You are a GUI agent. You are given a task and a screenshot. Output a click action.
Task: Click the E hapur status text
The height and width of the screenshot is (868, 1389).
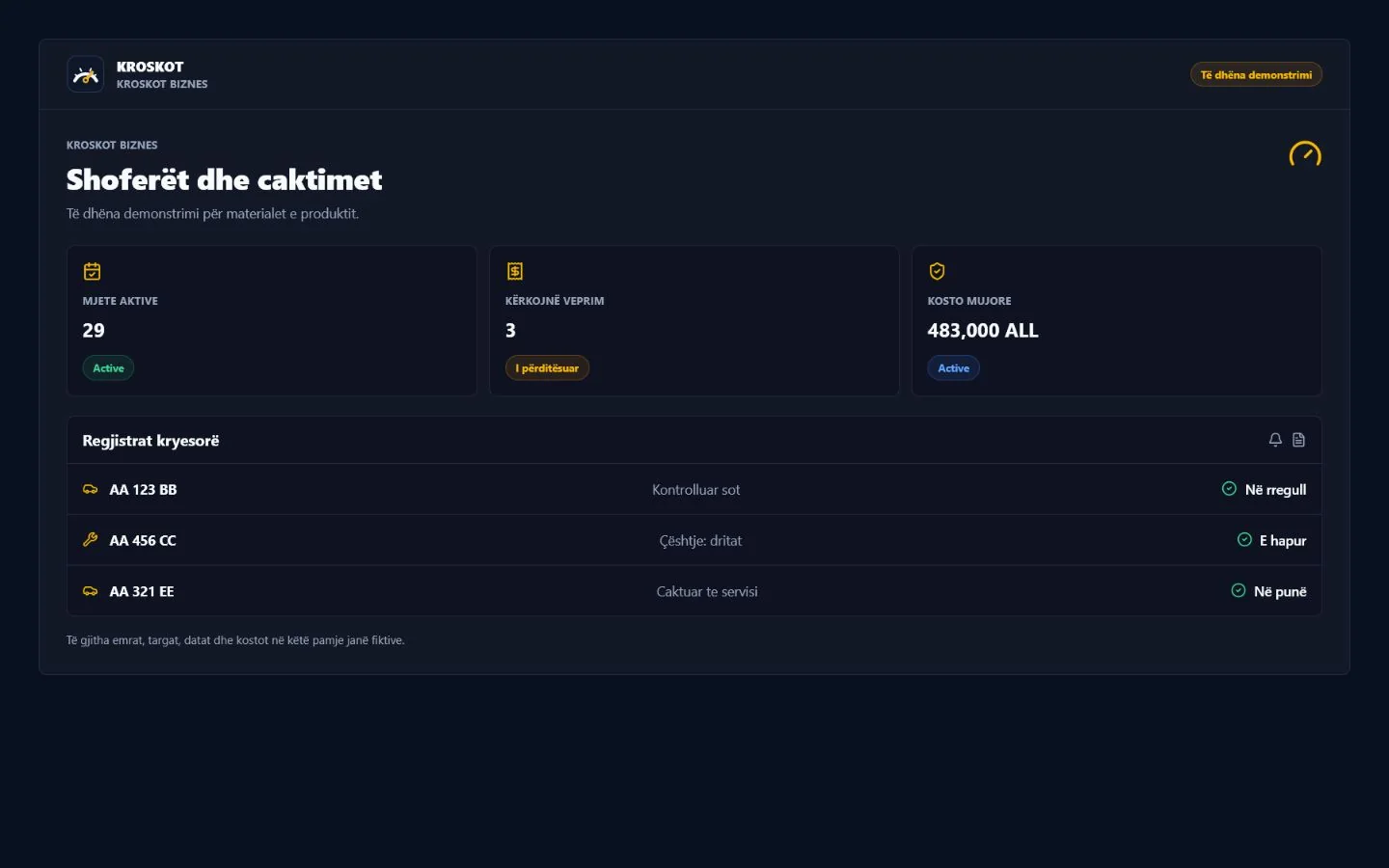pyautogui.click(x=1283, y=541)
